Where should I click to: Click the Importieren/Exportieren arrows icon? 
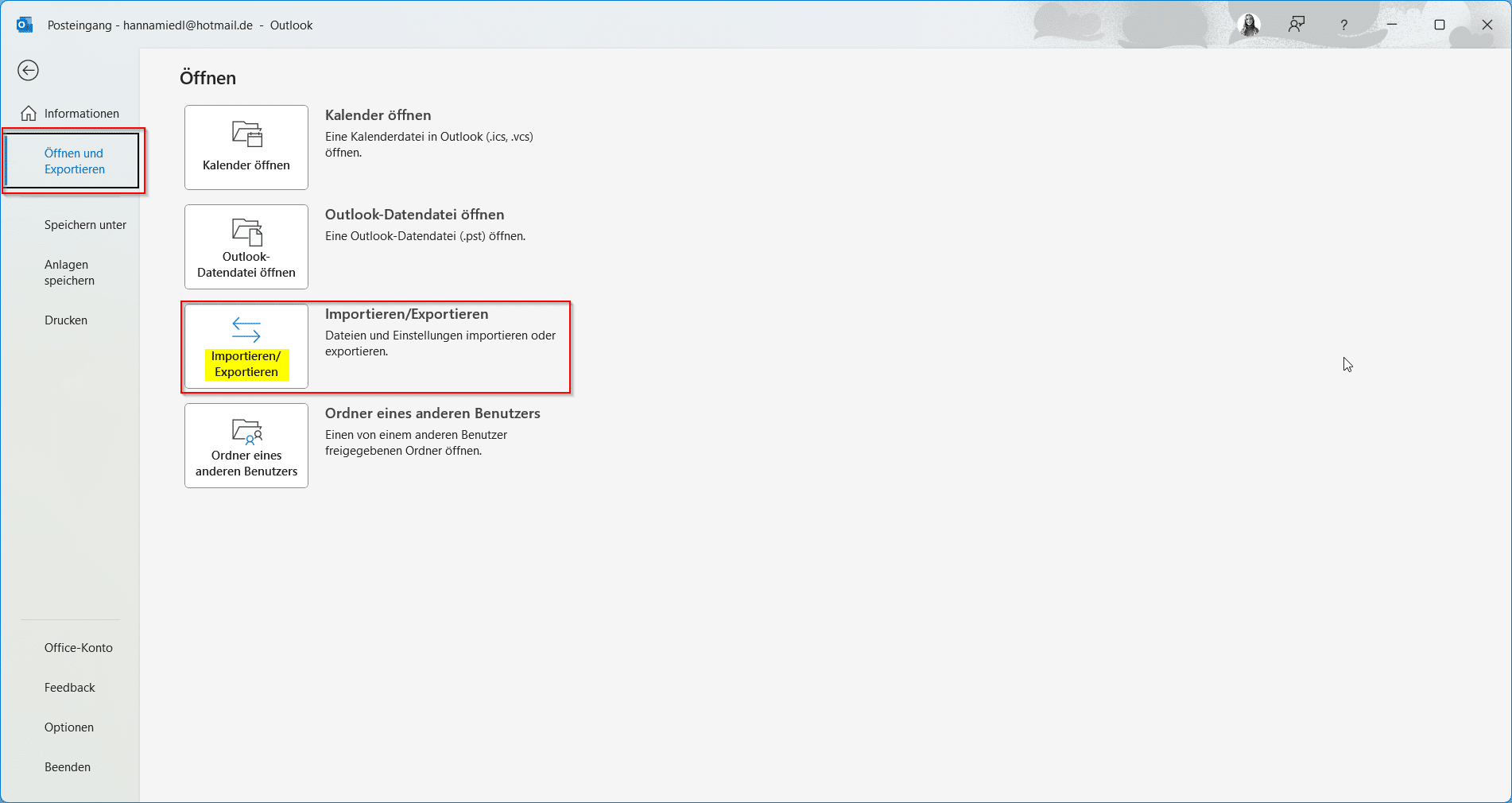pyautogui.click(x=246, y=329)
